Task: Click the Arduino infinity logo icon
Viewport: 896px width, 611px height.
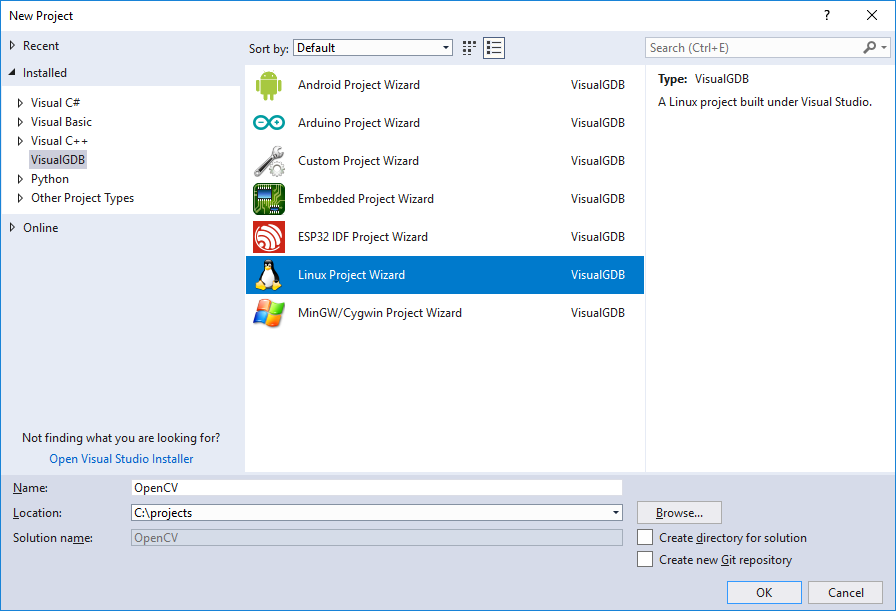Action: [x=269, y=123]
